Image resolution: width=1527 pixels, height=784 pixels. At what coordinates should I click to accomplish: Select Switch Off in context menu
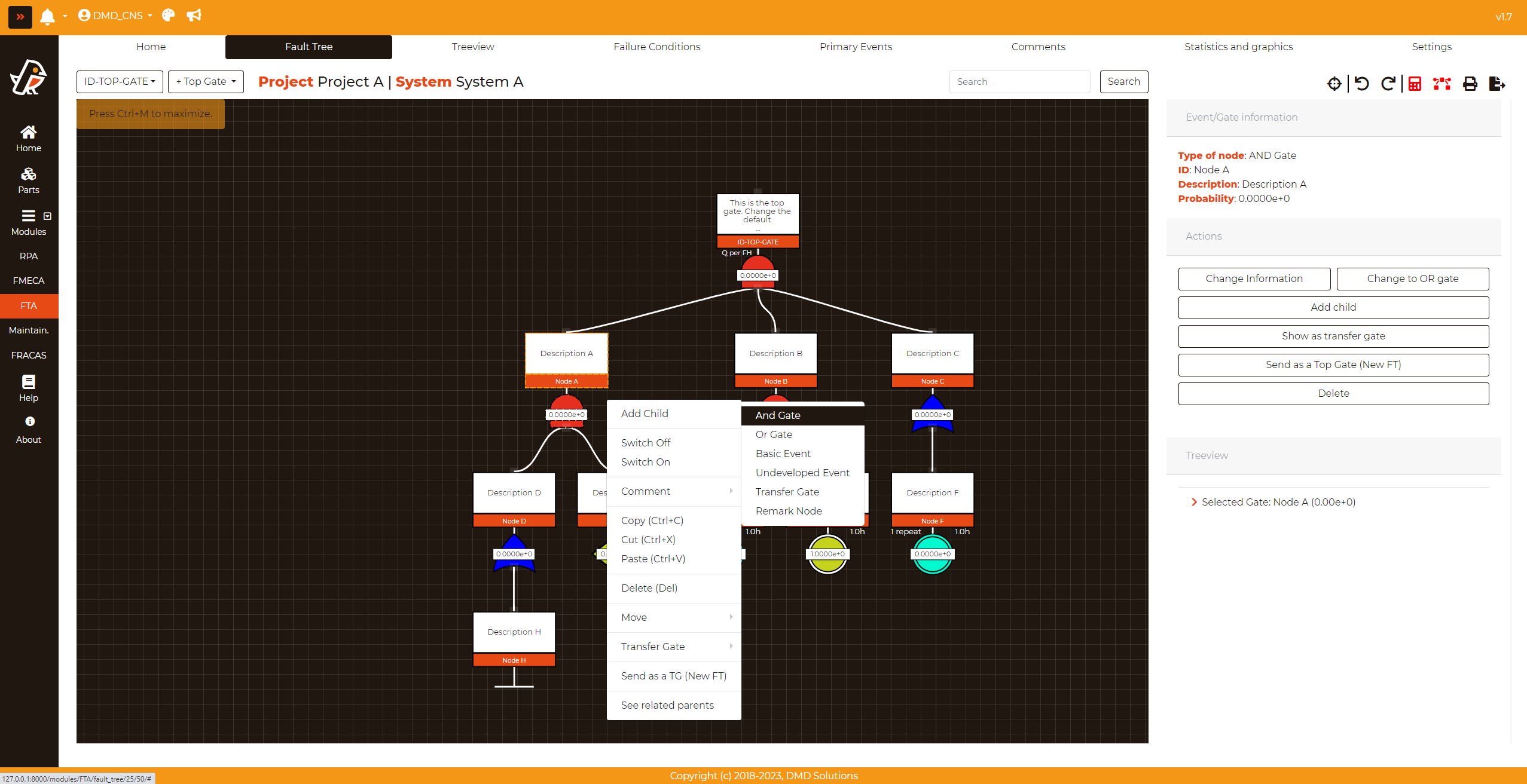point(646,443)
